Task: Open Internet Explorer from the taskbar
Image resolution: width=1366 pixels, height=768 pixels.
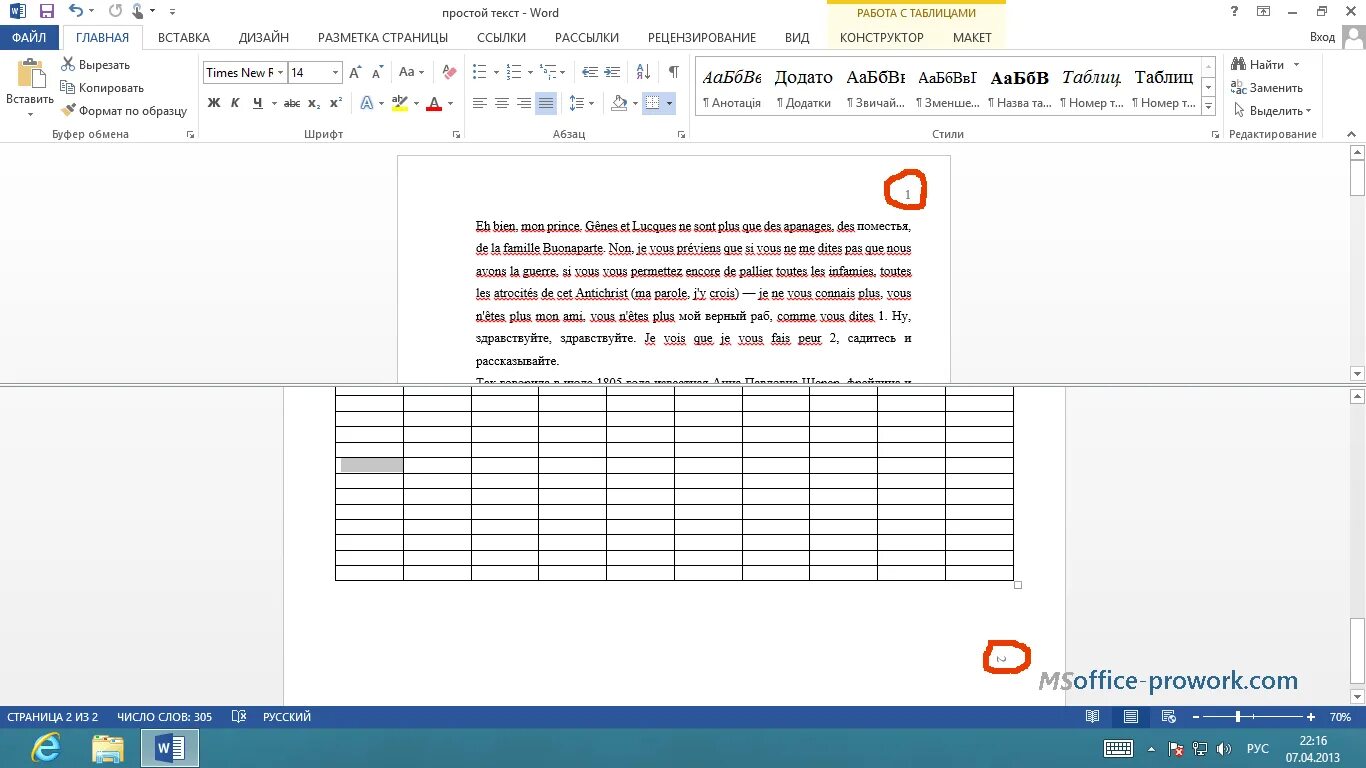Action: click(x=46, y=748)
